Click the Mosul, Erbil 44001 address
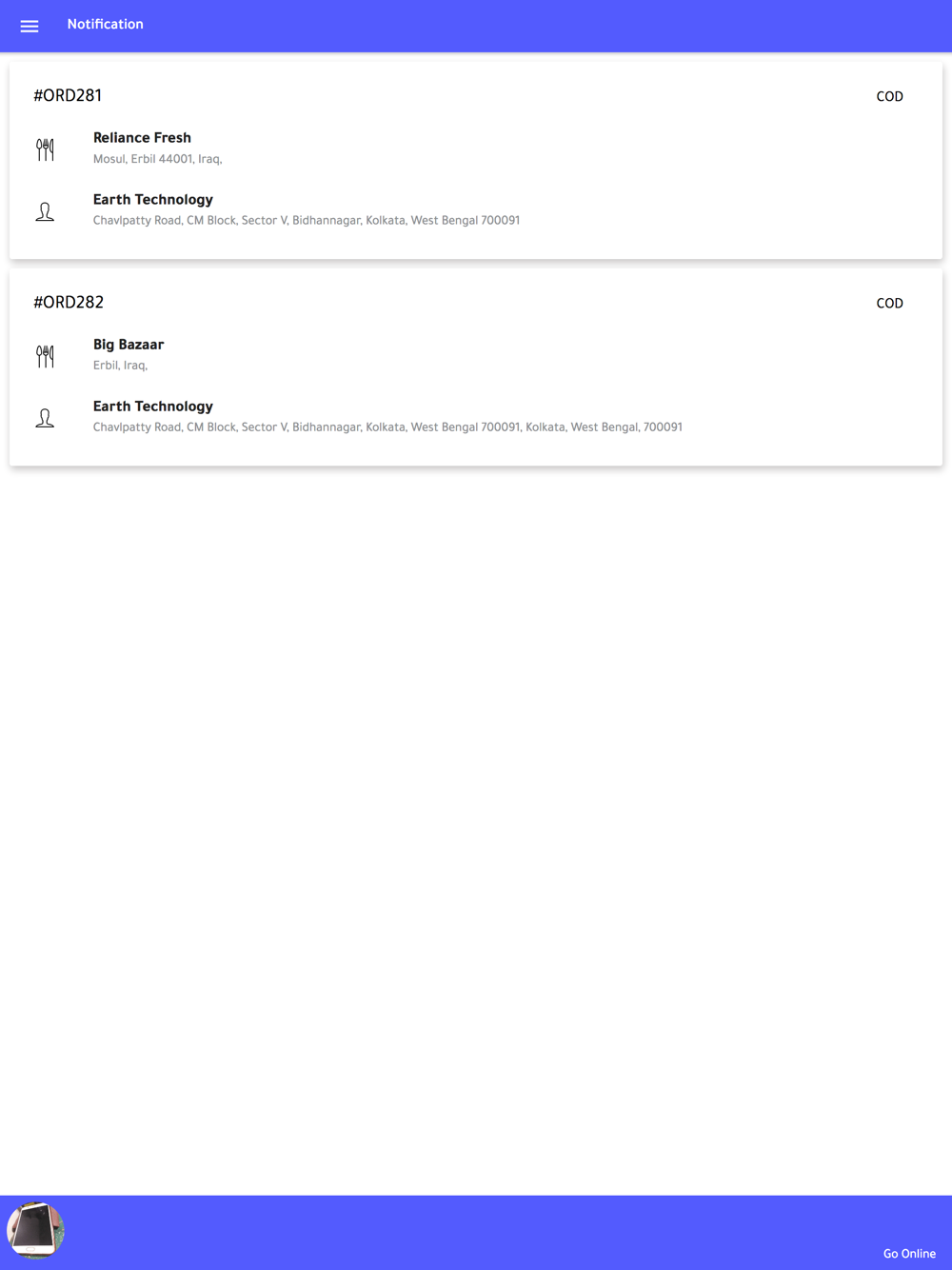952x1270 pixels. click(x=158, y=159)
